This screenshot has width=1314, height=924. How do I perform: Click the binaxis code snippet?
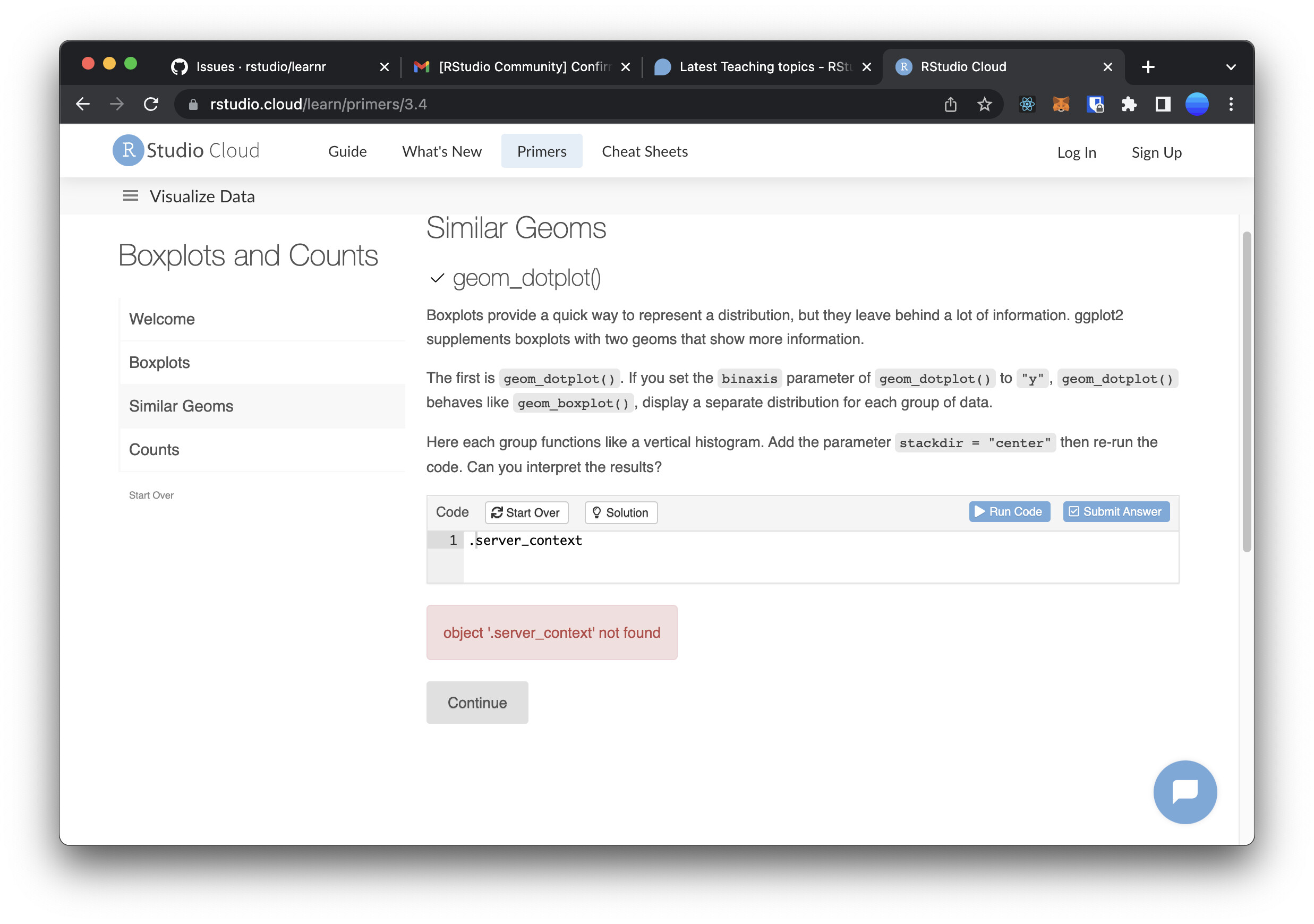click(749, 378)
